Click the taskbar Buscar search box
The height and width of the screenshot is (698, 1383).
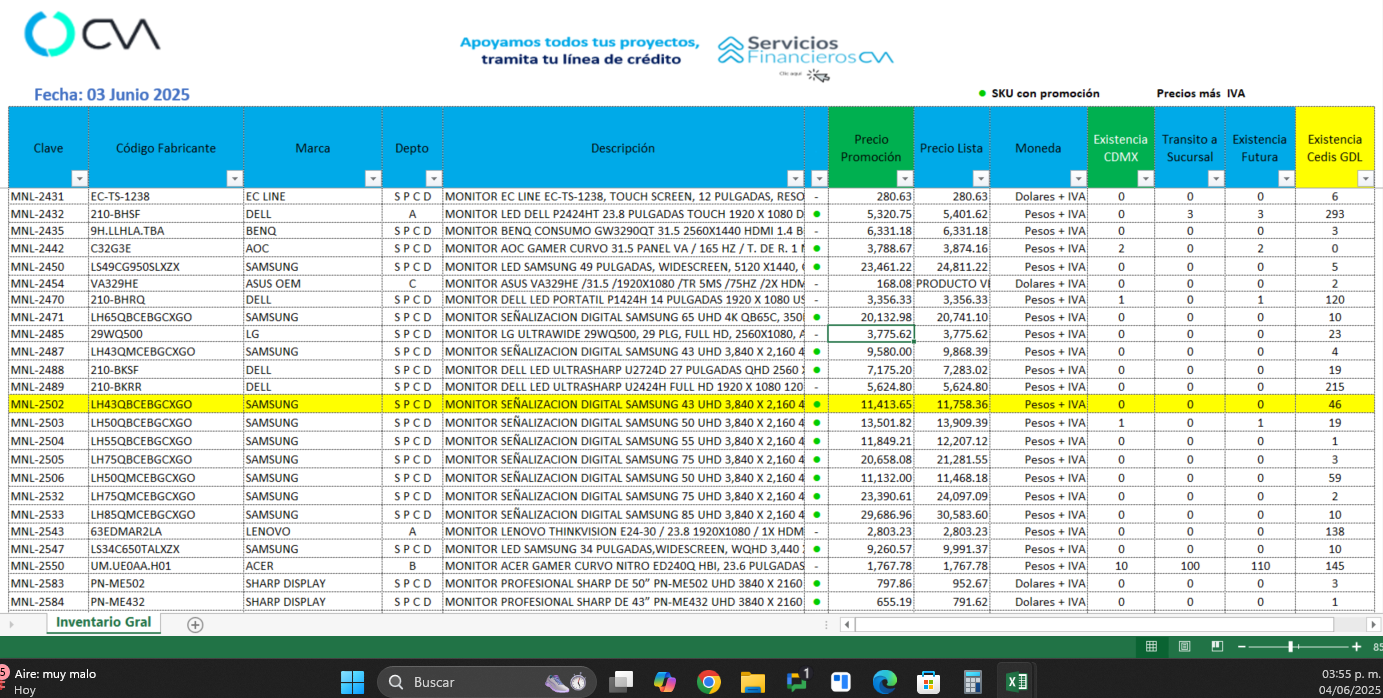486,682
